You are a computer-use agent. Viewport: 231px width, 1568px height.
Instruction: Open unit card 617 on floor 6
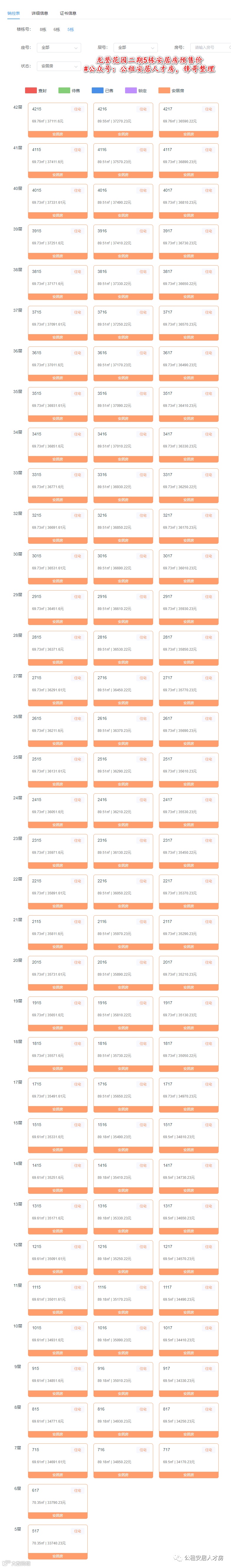[57, 1497]
